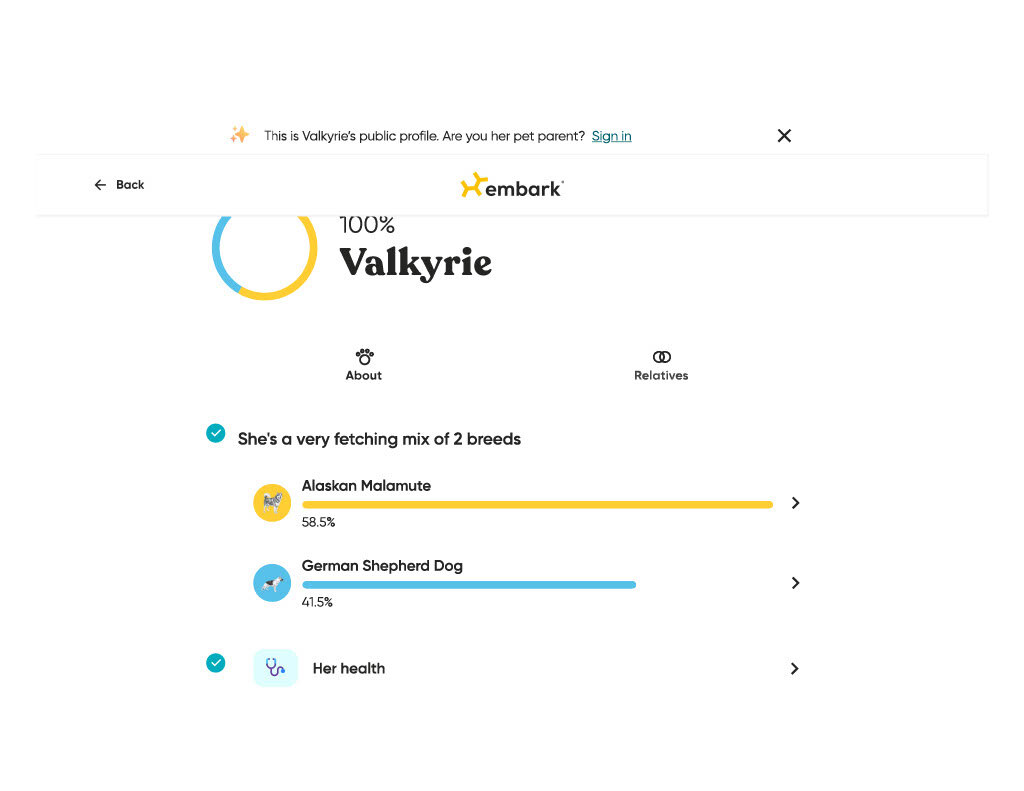Click the back arrow icon

point(100,185)
